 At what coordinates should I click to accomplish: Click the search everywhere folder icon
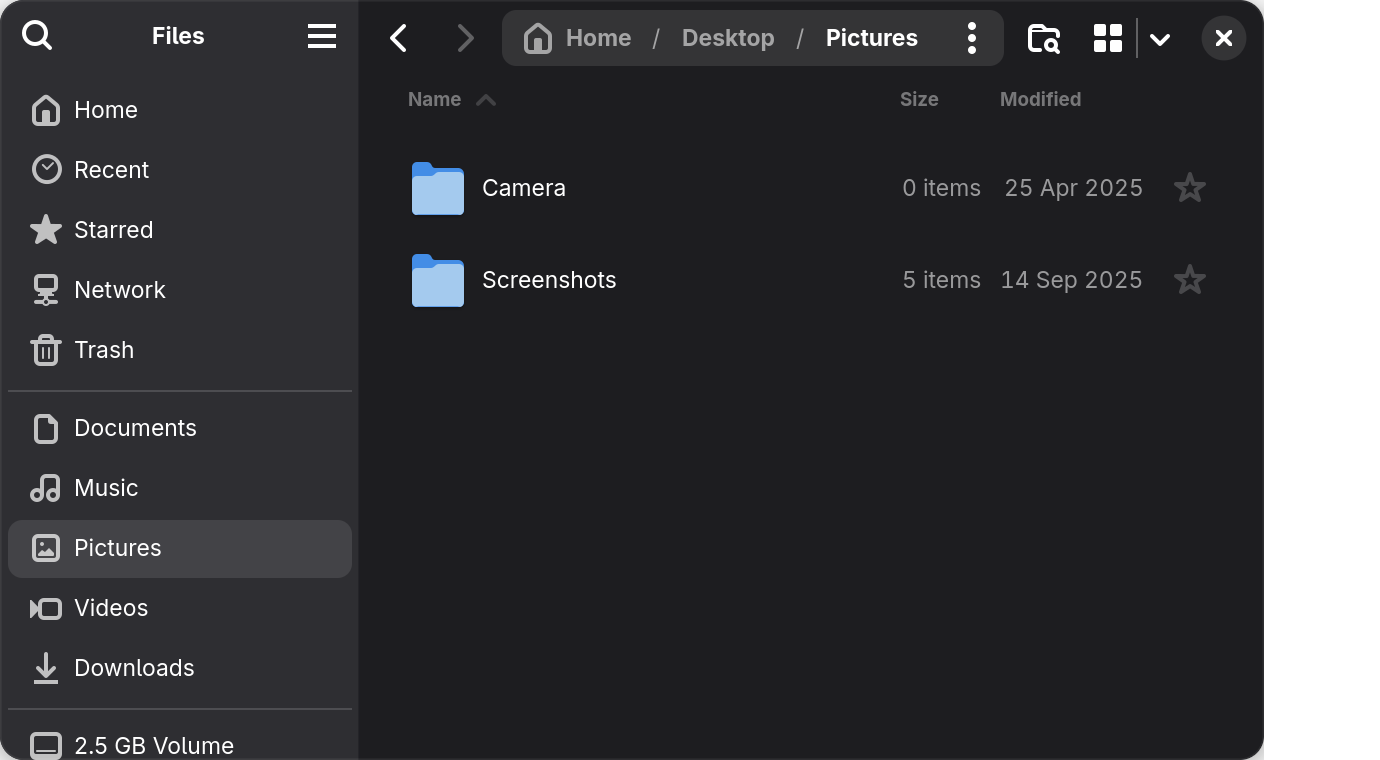point(1043,39)
